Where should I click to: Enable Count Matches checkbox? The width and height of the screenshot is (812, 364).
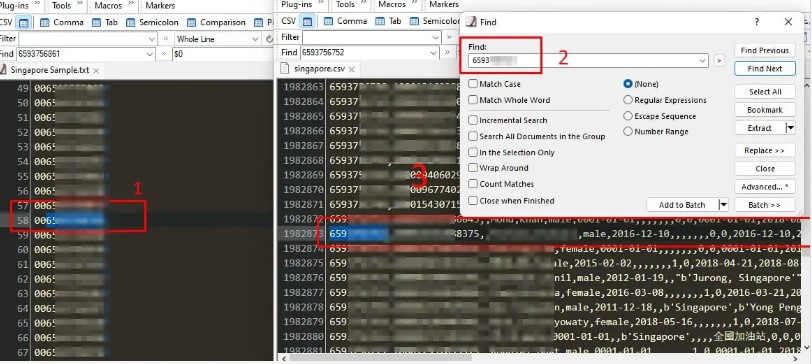tap(473, 184)
